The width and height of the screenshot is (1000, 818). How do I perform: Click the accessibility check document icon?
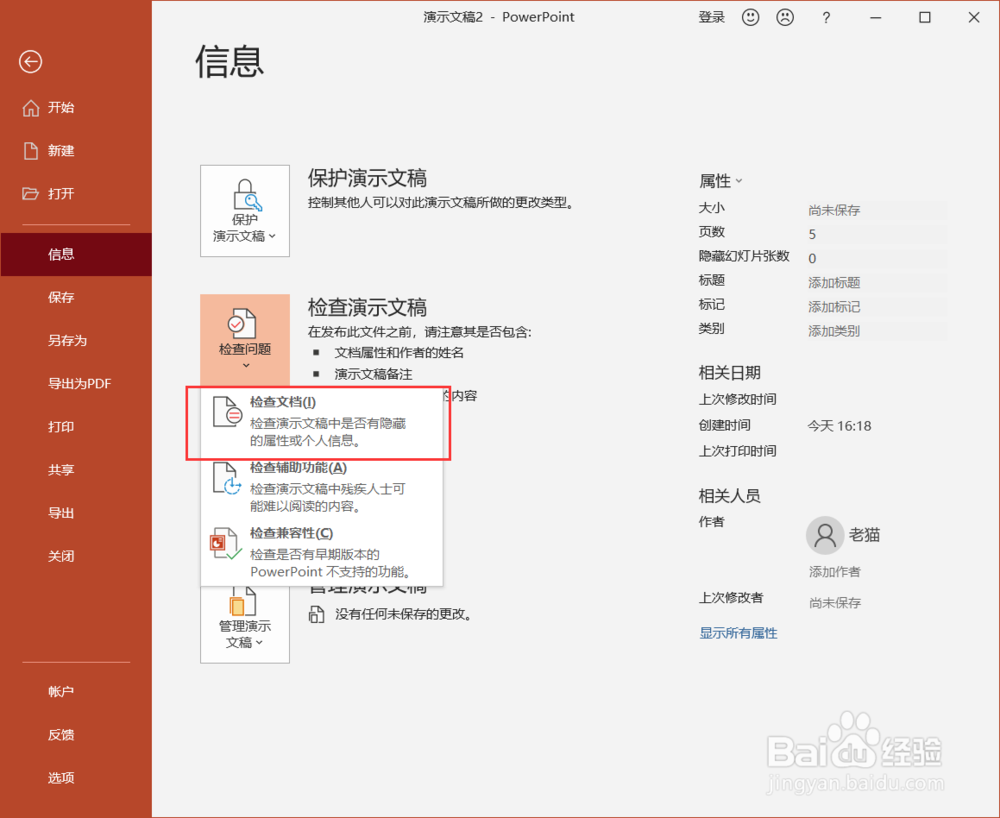point(227,478)
